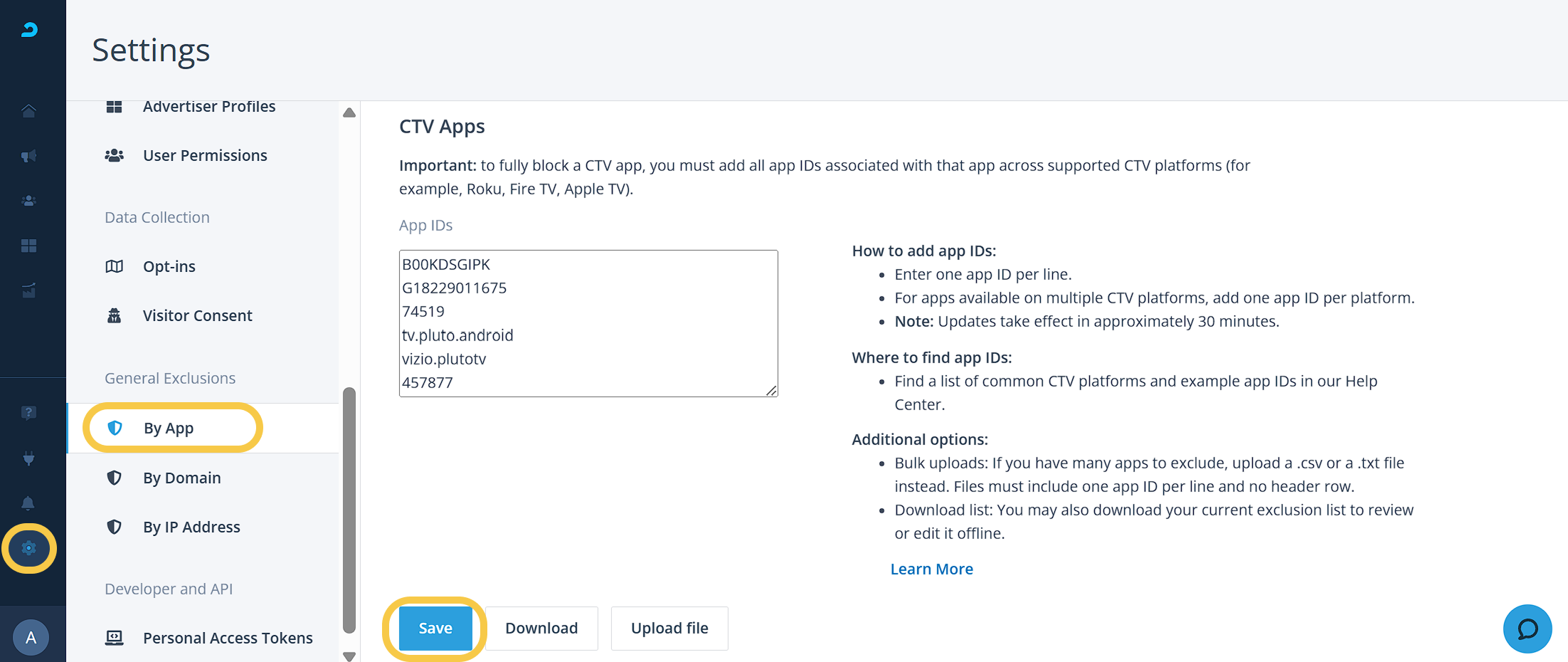Click the settings gear icon
1568x662 pixels.
point(29,548)
